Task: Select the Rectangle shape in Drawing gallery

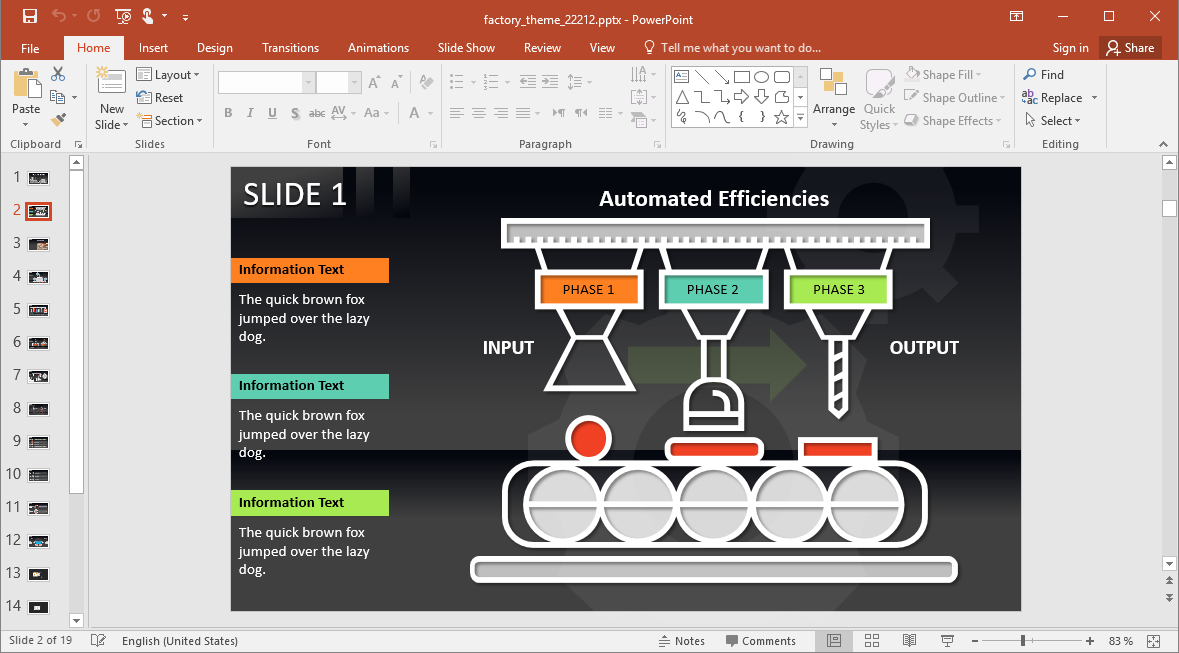Action: pyautogui.click(x=742, y=75)
